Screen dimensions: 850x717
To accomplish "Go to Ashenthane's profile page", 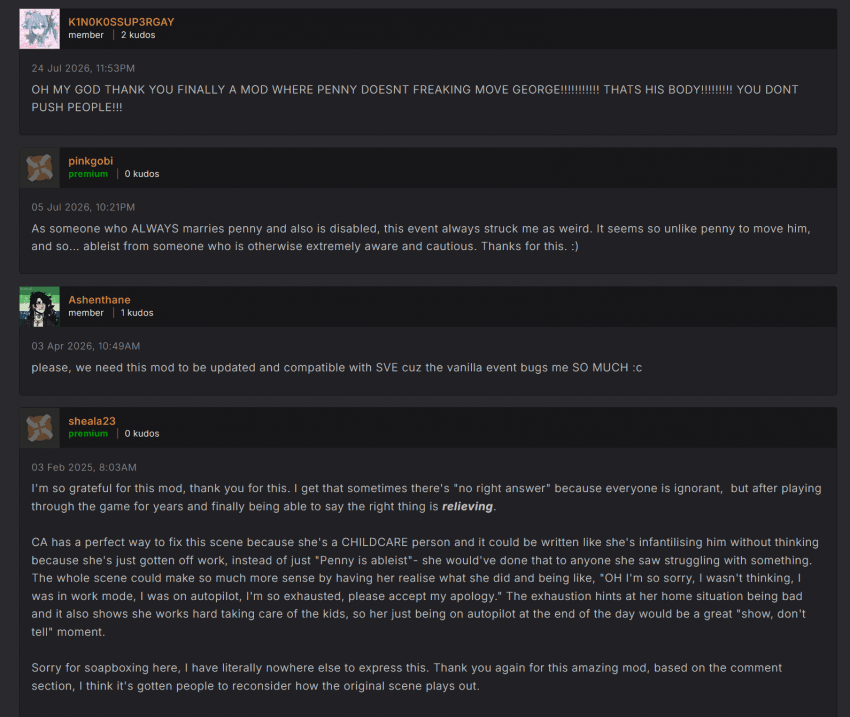I will (x=99, y=300).
